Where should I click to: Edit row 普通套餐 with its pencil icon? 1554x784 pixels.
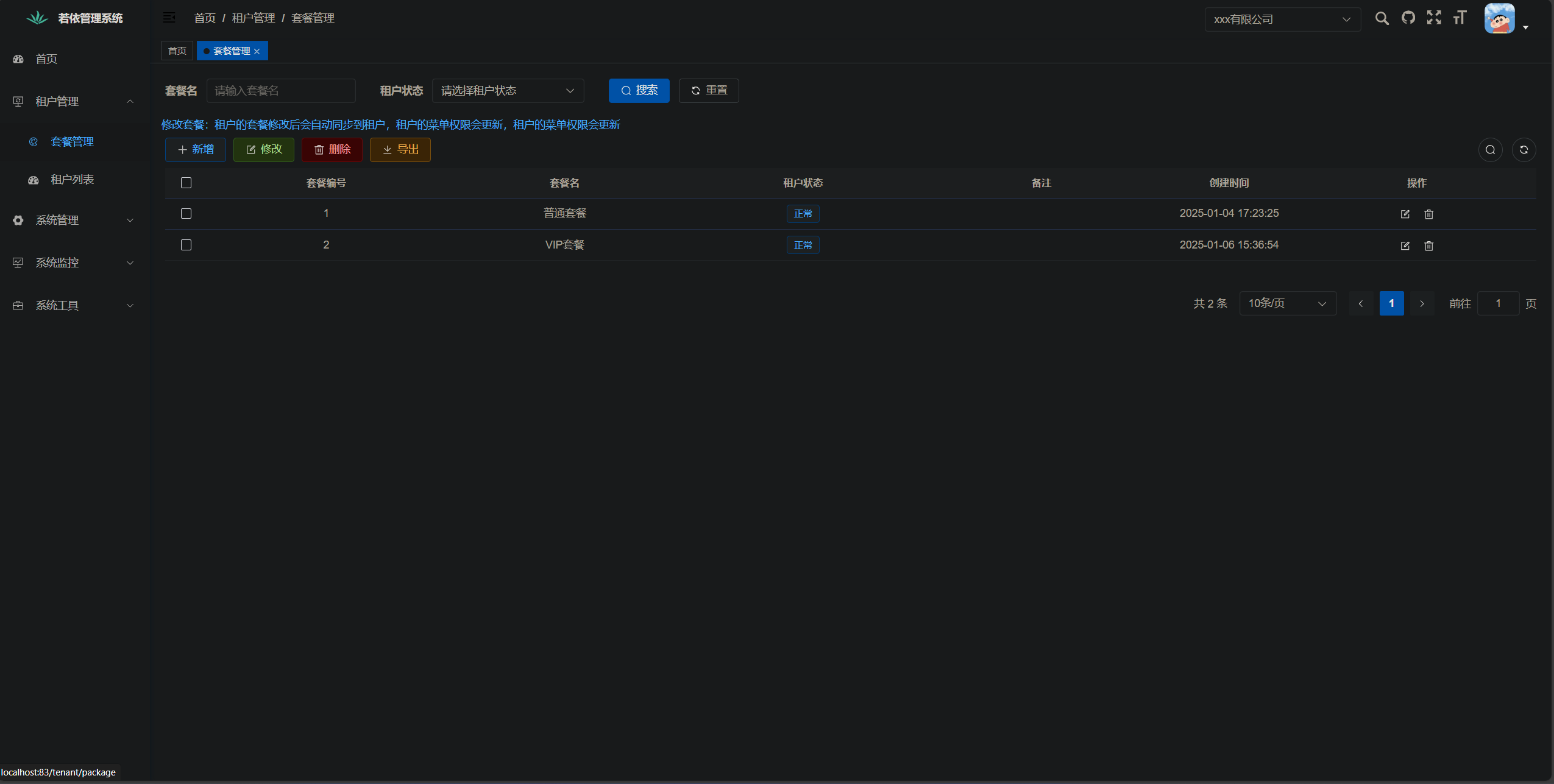1405,214
